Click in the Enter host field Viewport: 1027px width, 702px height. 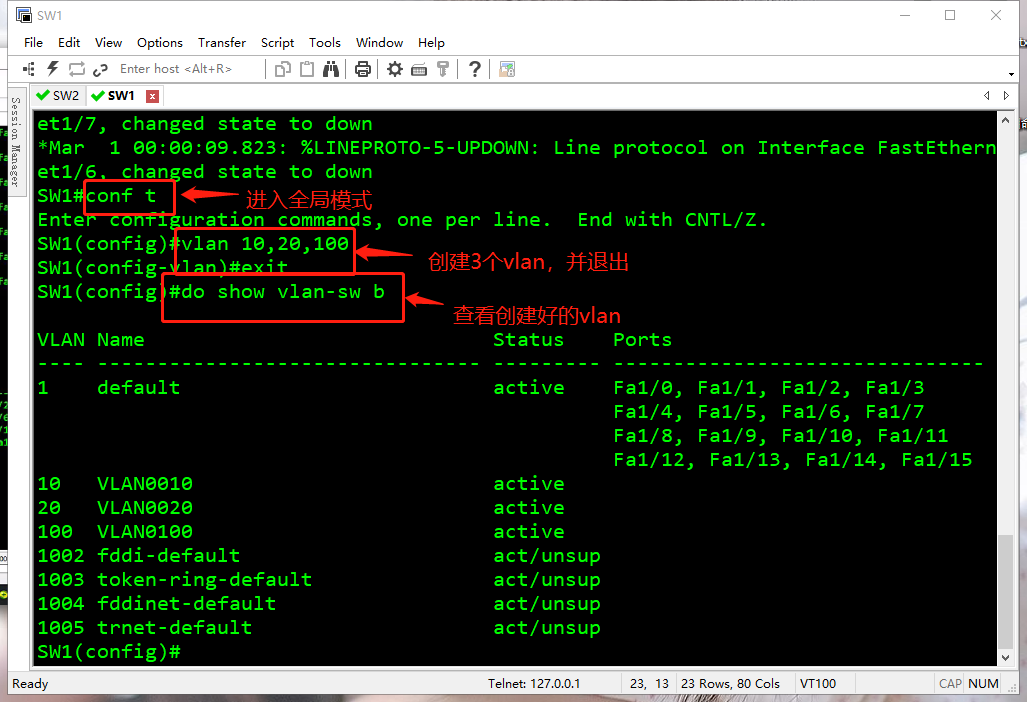(187, 69)
